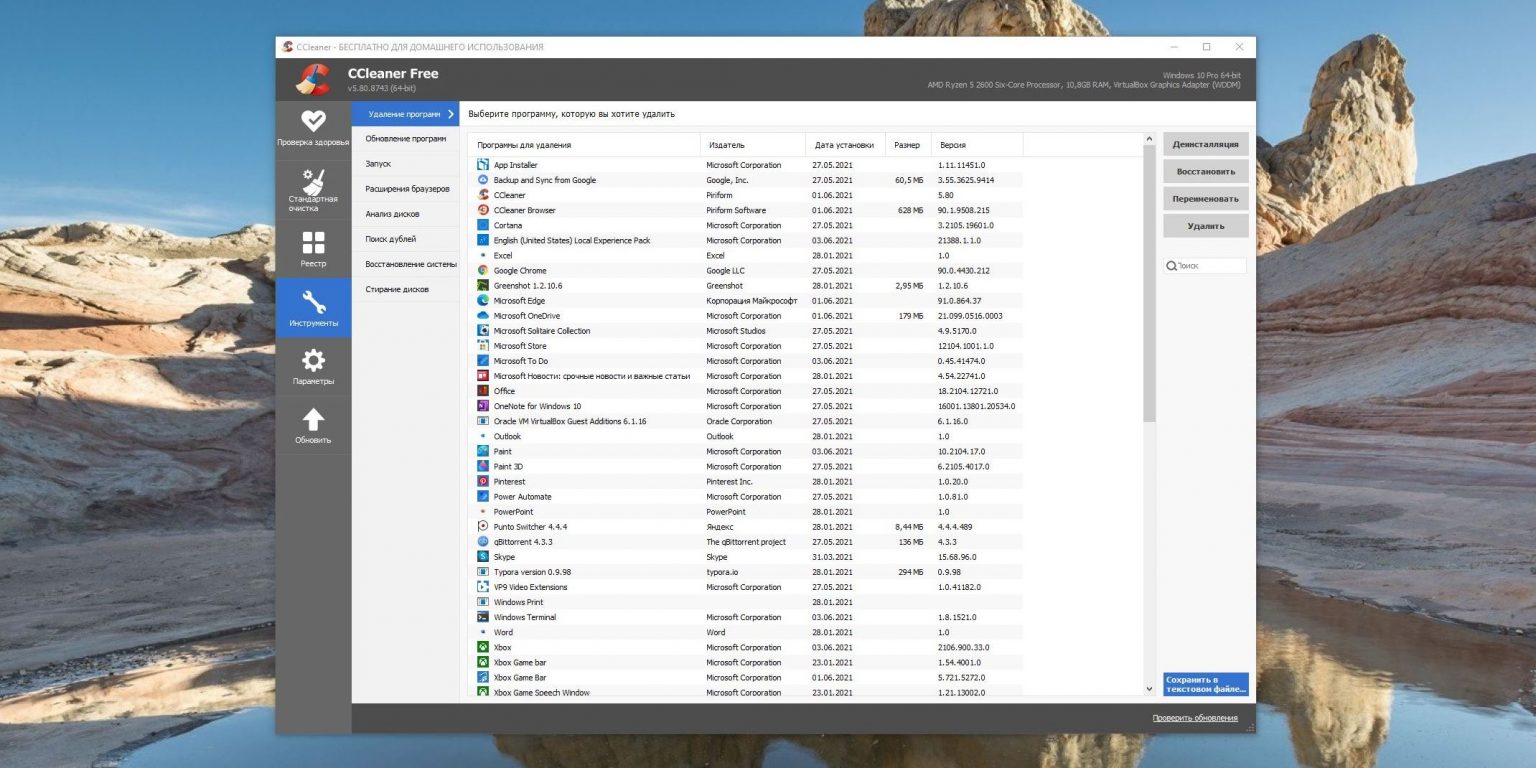Click the Microsoft OneDrive cloud icon
1536x768 pixels.
(x=483, y=315)
